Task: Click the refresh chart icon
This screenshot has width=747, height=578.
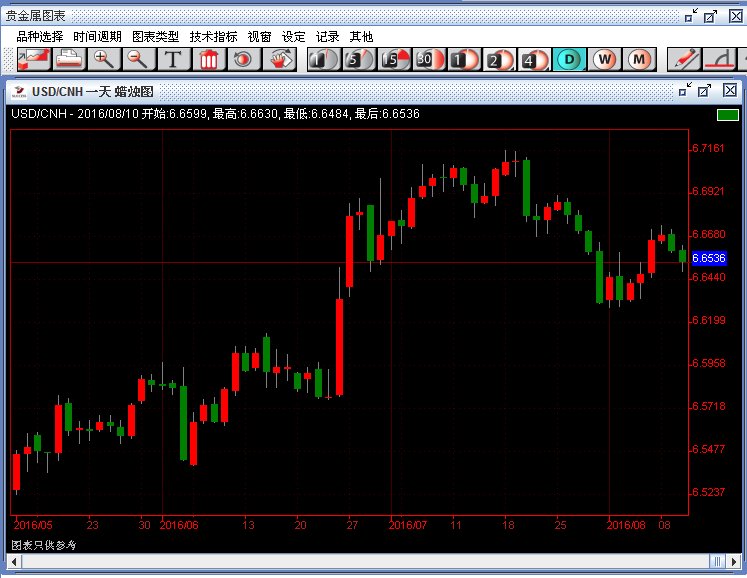Action: tap(243, 60)
